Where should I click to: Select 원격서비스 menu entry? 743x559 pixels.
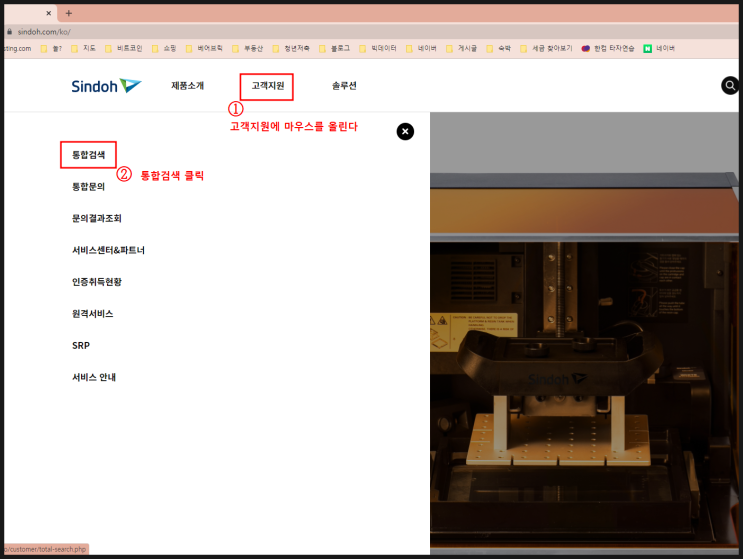93,314
